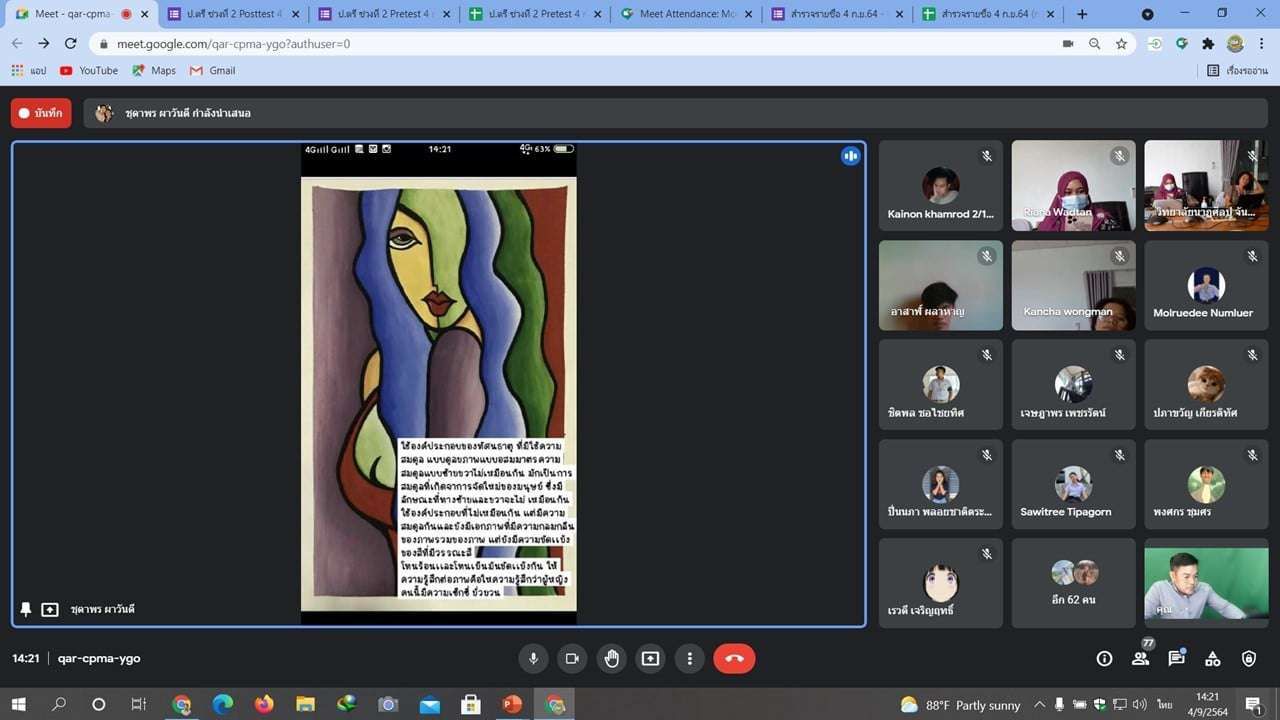Image resolution: width=1280 pixels, height=720 pixels.
Task: Raise hand in the meeting
Action: (x=611, y=658)
